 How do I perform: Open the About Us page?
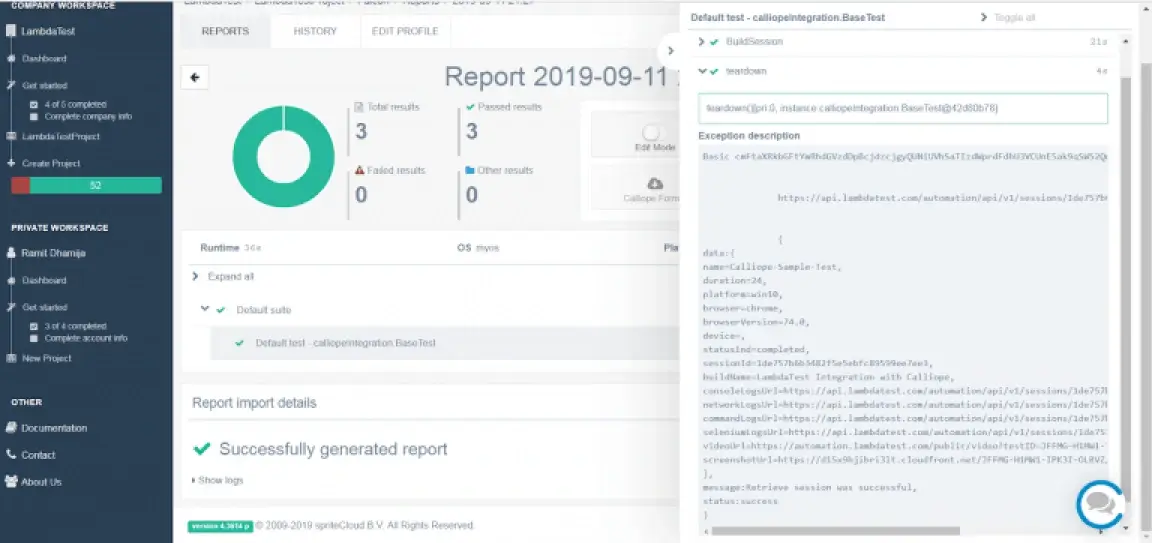(x=34, y=482)
